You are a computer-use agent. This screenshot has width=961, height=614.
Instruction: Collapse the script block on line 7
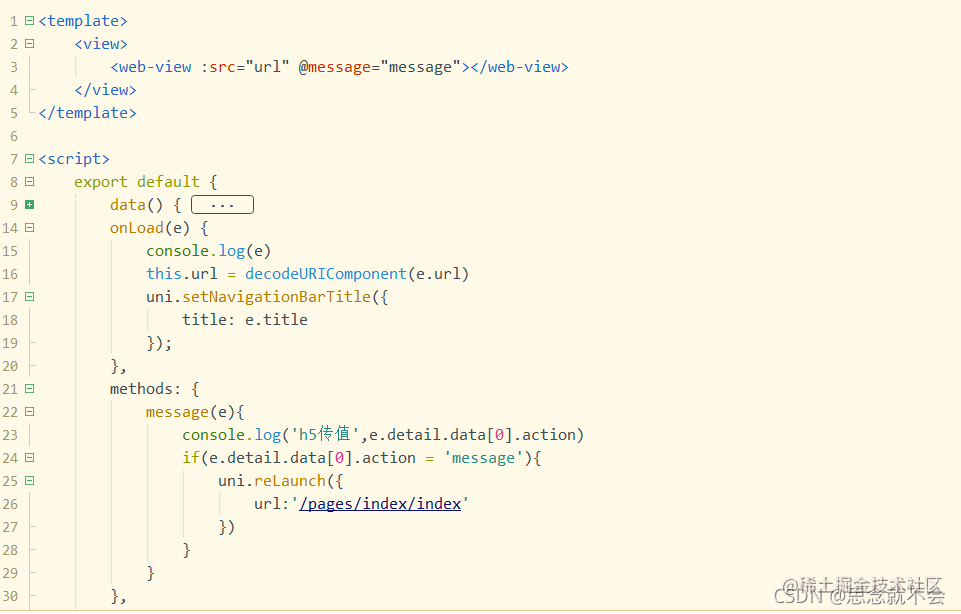[x=28, y=158]
